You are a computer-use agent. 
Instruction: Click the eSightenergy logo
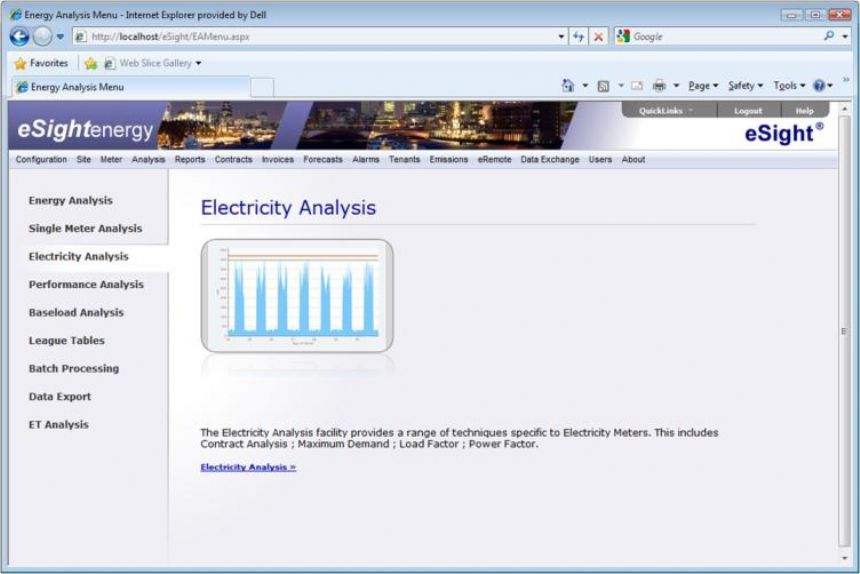[x=85, y=129]
